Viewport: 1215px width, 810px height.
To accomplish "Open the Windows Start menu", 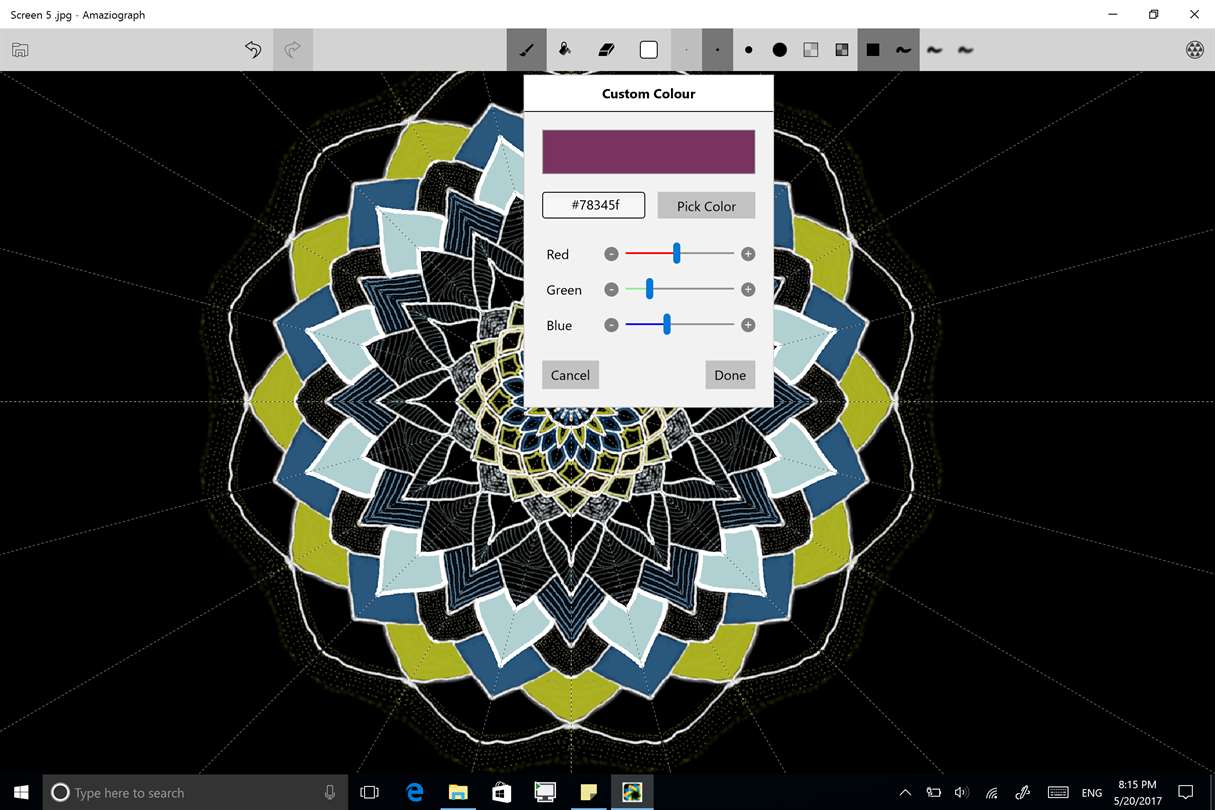I will tap(21, 792).
